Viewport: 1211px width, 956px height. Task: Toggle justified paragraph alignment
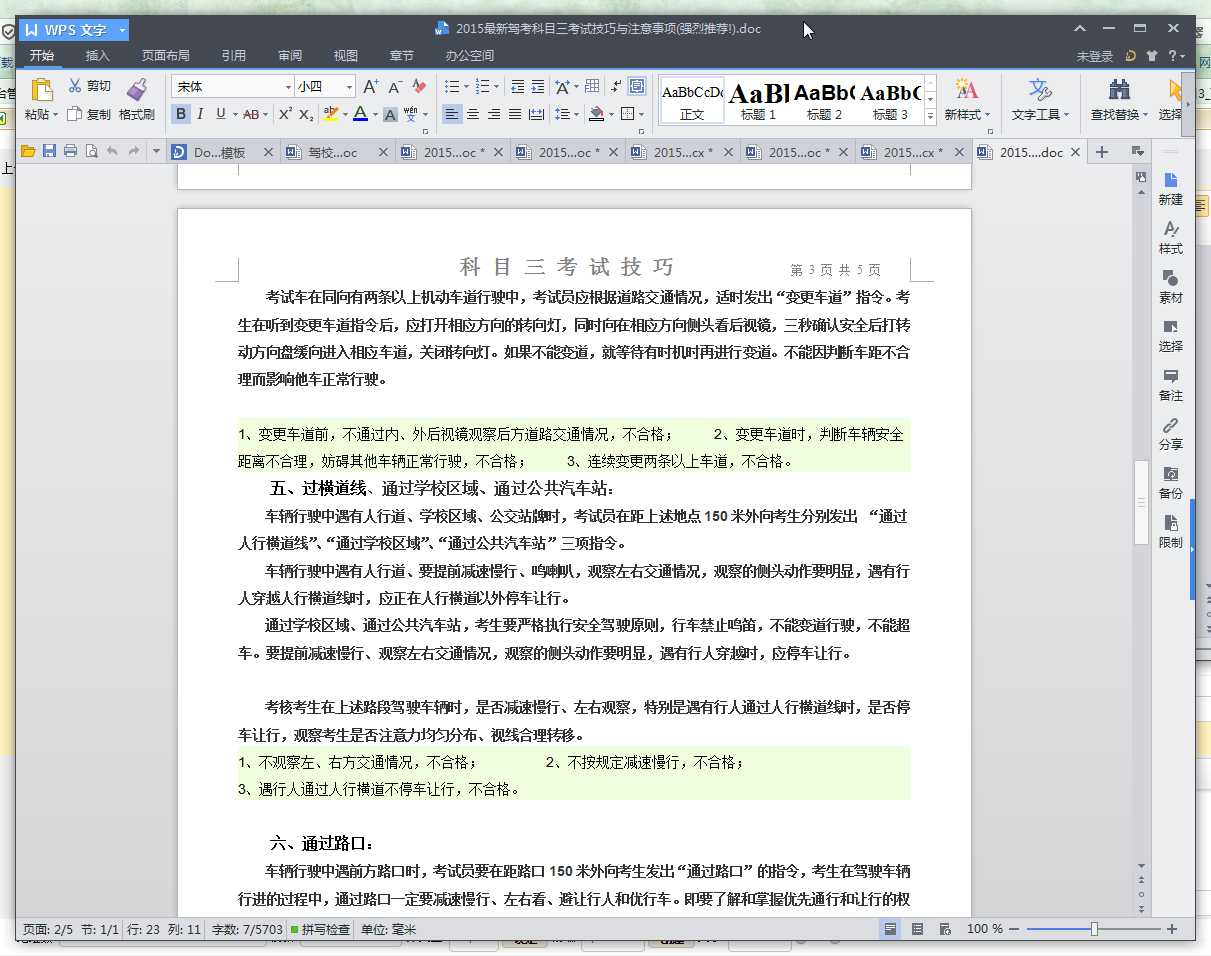tap(515, 114)
